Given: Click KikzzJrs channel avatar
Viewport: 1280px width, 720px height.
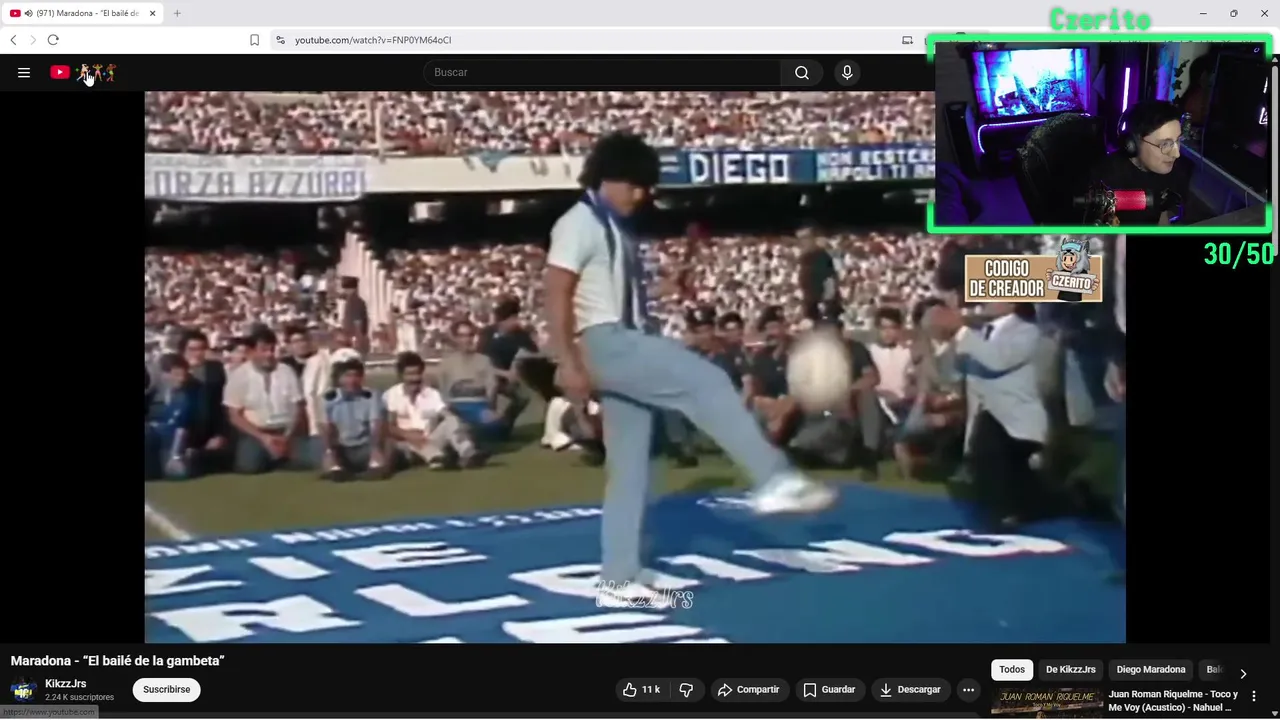Looking at the screenshot, I should pos(24,690).
